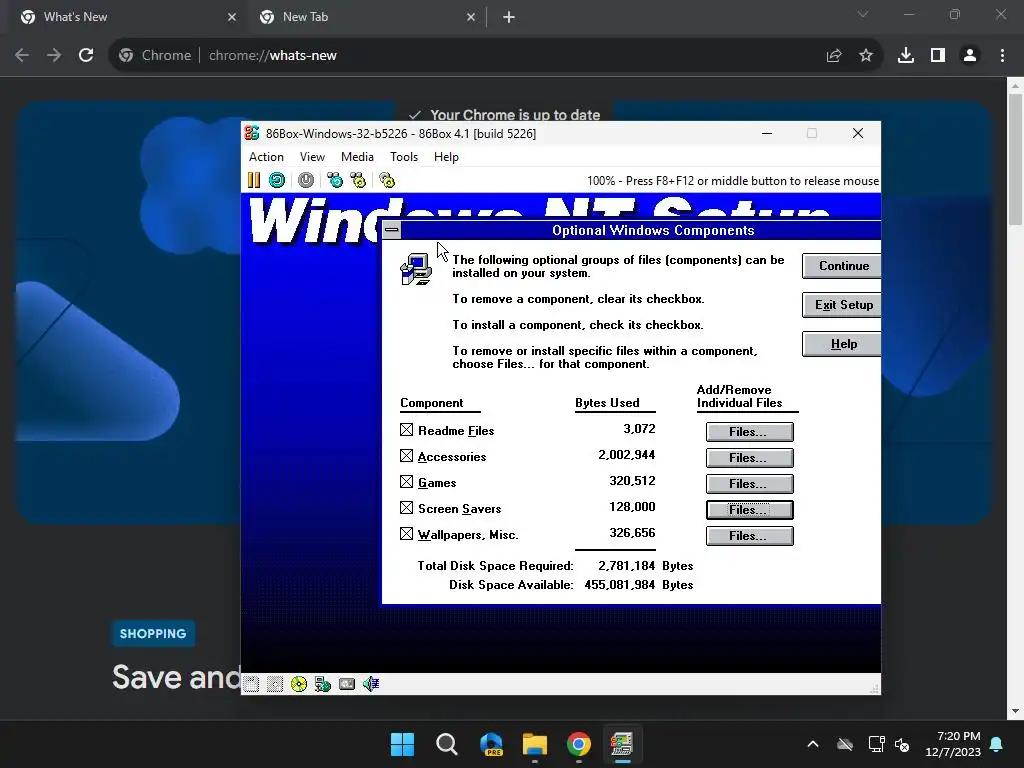
Task: Click the Continue button
Action: pyautogui.click(x=842, y=266)
